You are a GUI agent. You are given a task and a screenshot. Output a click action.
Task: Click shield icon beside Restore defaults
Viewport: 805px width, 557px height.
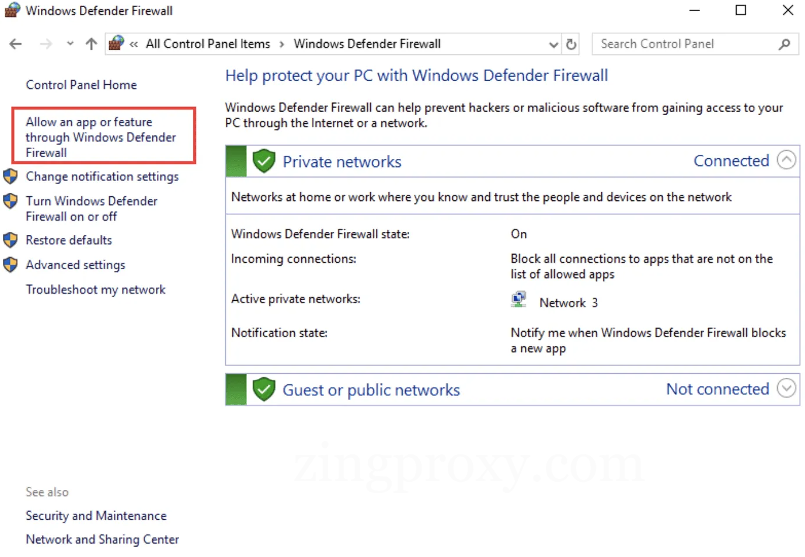click(10, 240)
